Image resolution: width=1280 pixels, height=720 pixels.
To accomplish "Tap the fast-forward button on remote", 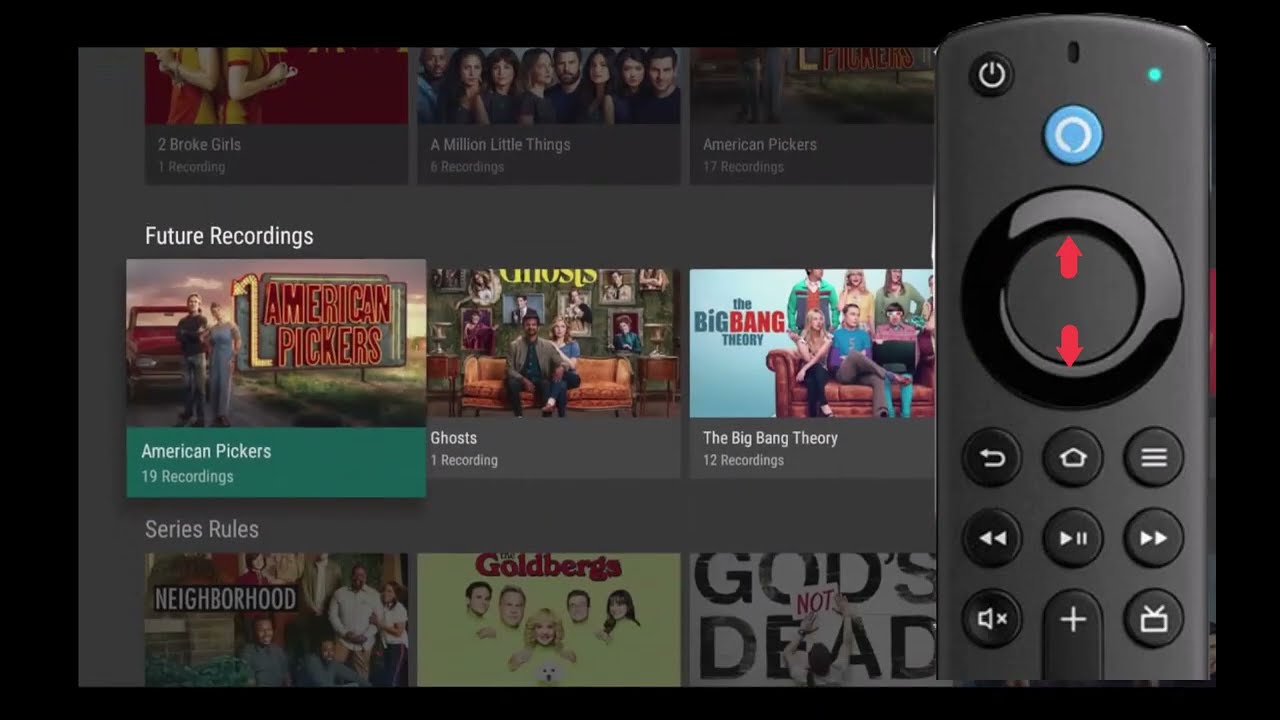I will [1154, 538].
